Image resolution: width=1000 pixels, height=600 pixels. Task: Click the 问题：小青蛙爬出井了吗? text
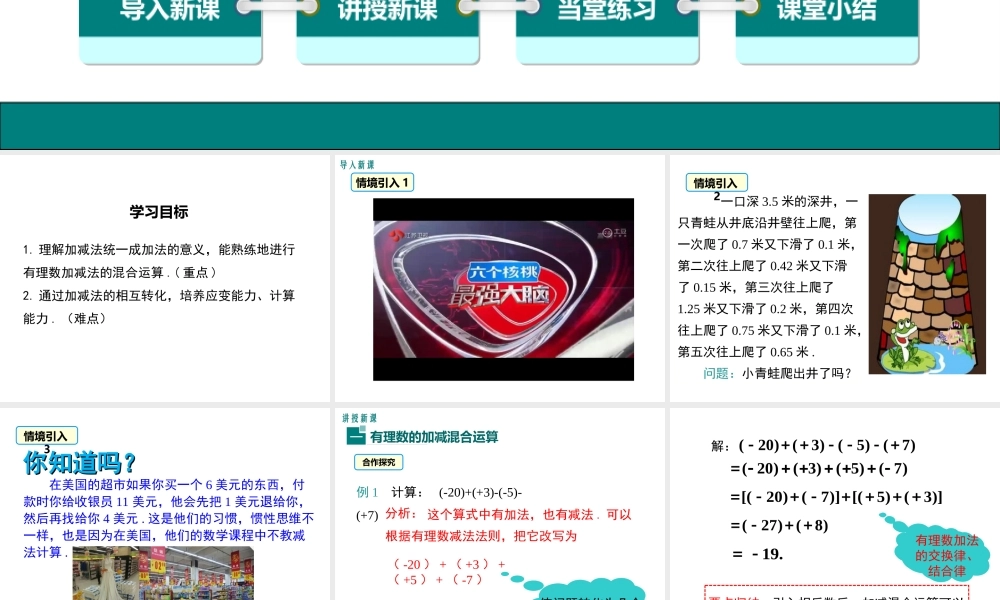coord(777,373)
